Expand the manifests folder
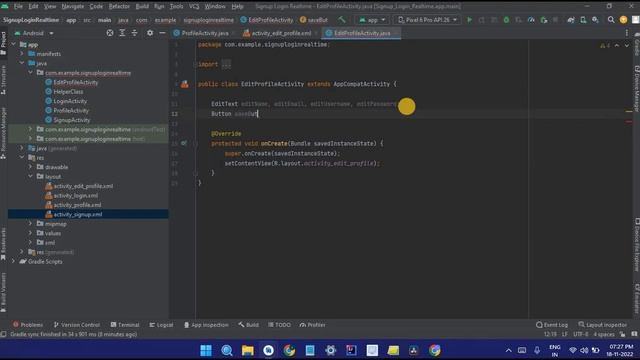Image resolution: width=640 pixels, height=360 pixels. (22, 53)
